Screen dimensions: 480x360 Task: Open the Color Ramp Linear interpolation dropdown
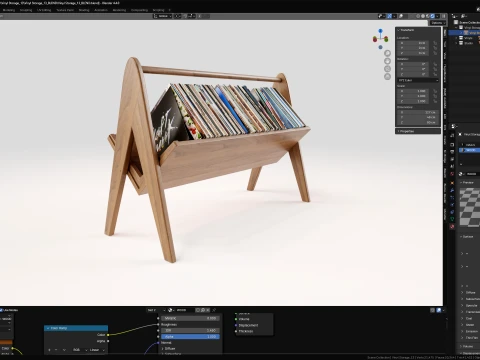click(97, 350)
